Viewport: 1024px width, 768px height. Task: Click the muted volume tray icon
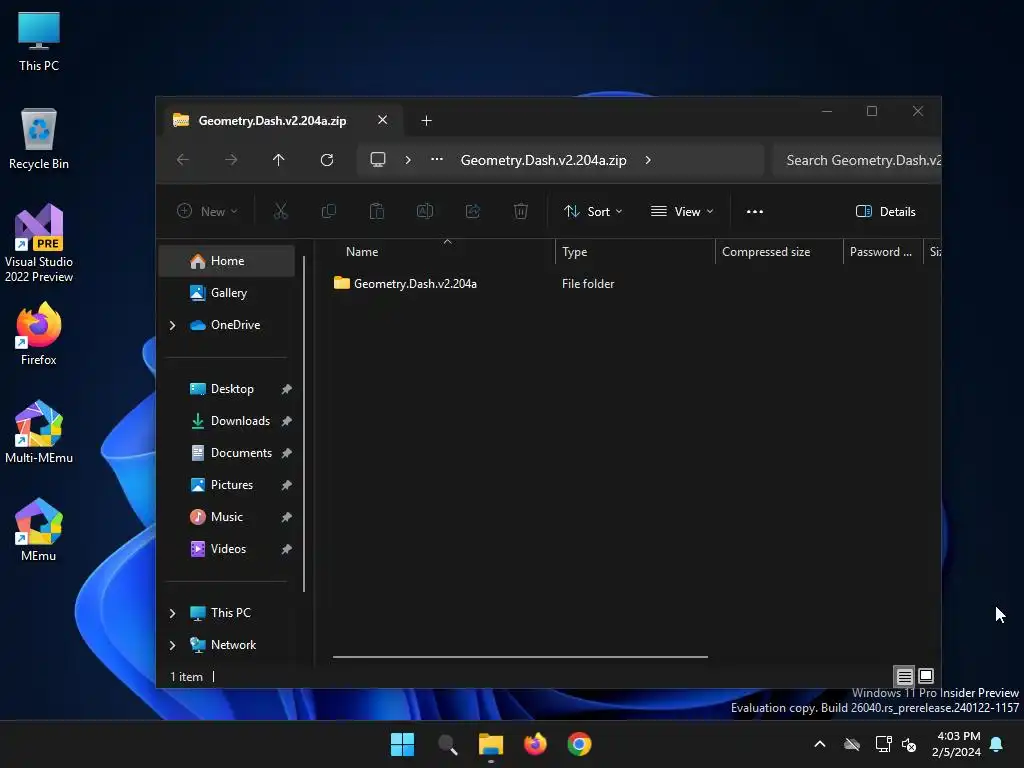[x=909, y=744]
